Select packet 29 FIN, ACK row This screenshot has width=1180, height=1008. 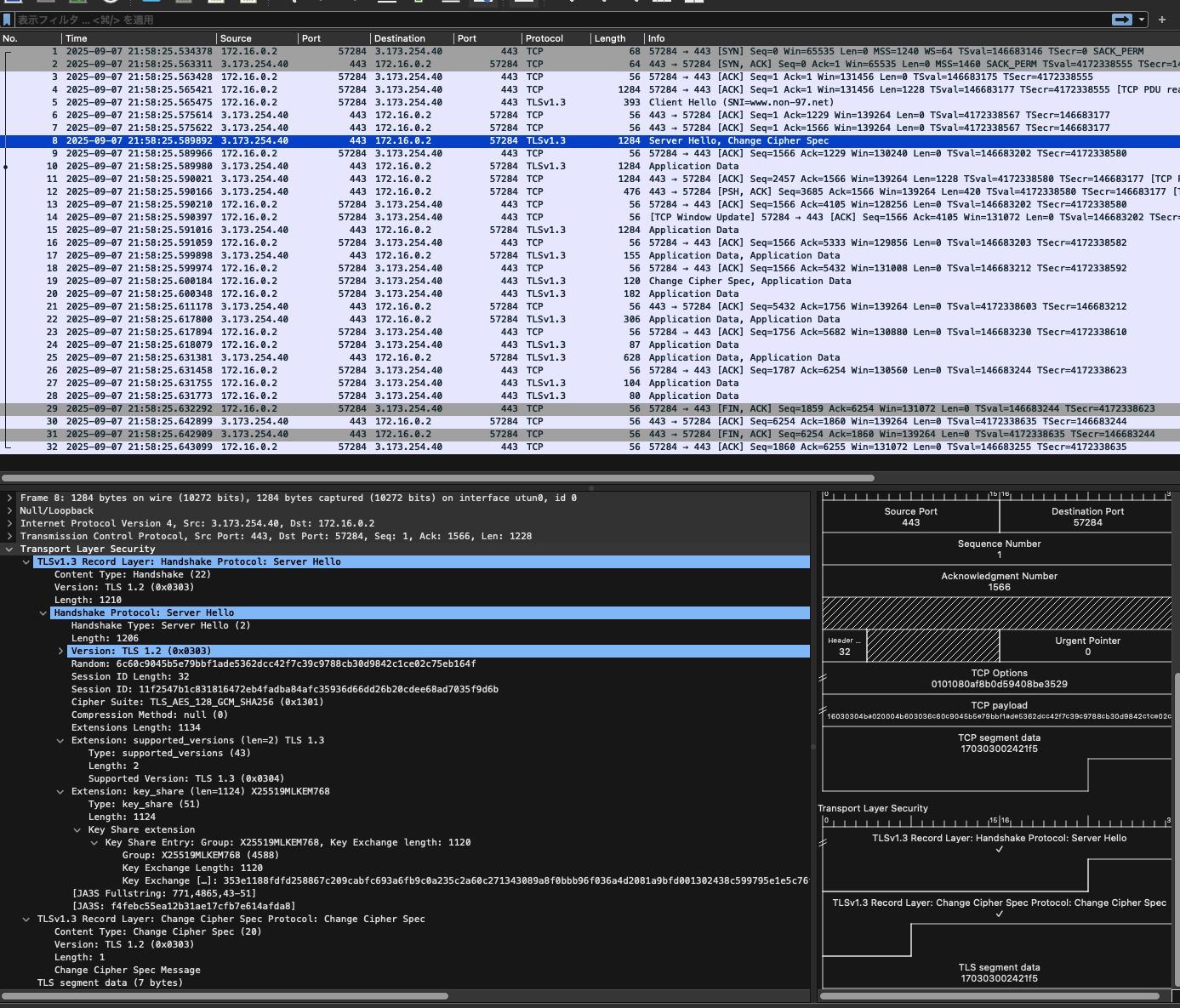coord(590,408)
